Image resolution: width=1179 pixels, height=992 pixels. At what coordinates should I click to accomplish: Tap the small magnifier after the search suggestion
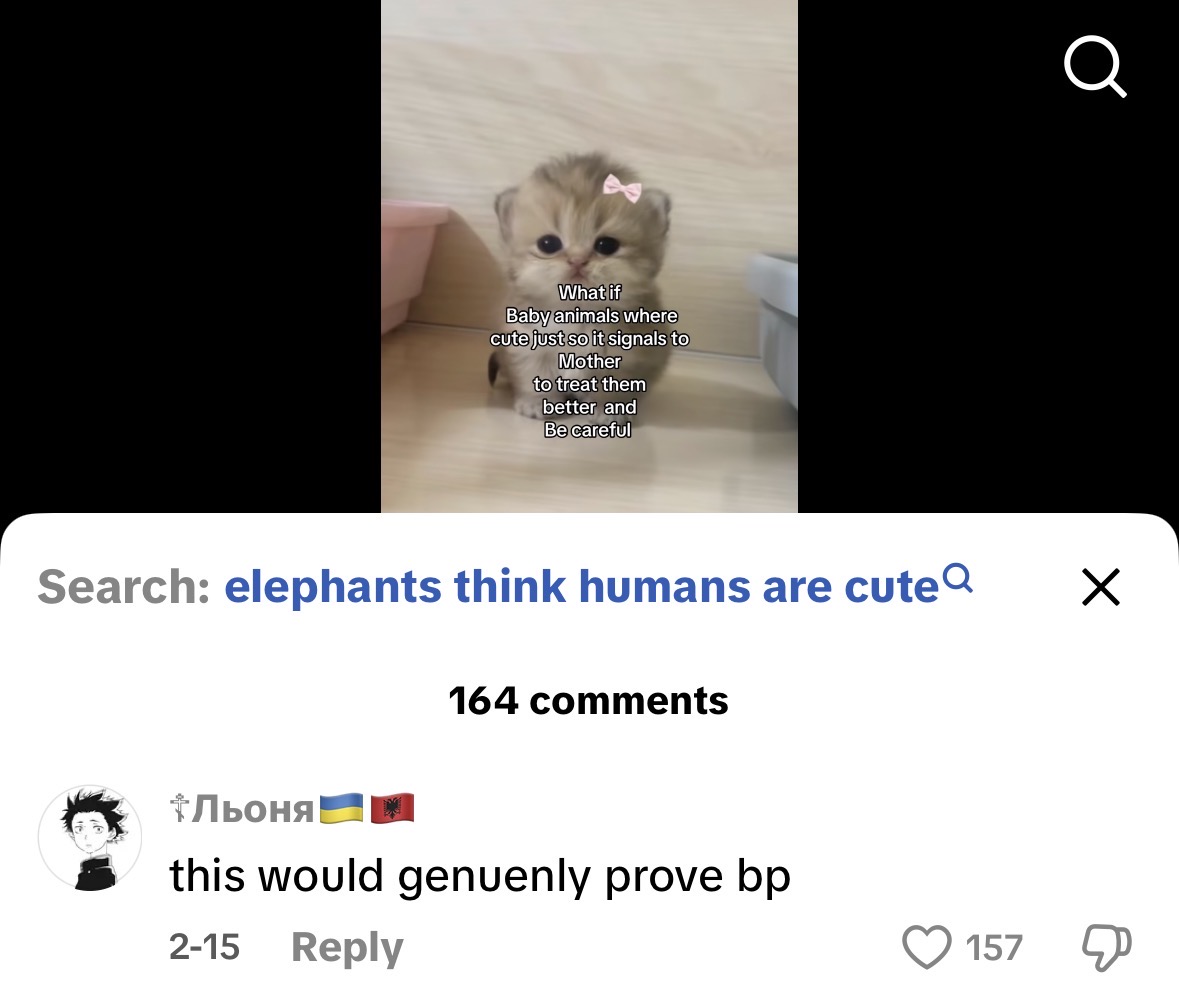(958, 578)
